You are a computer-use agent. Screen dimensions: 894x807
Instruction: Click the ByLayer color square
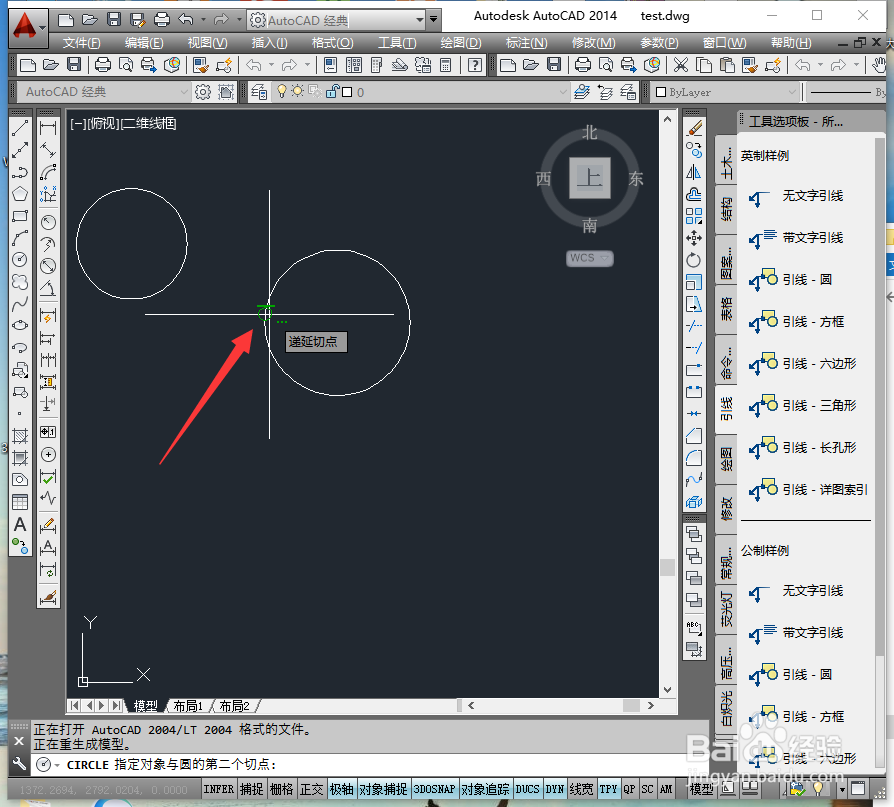click(x=661, y=92)
